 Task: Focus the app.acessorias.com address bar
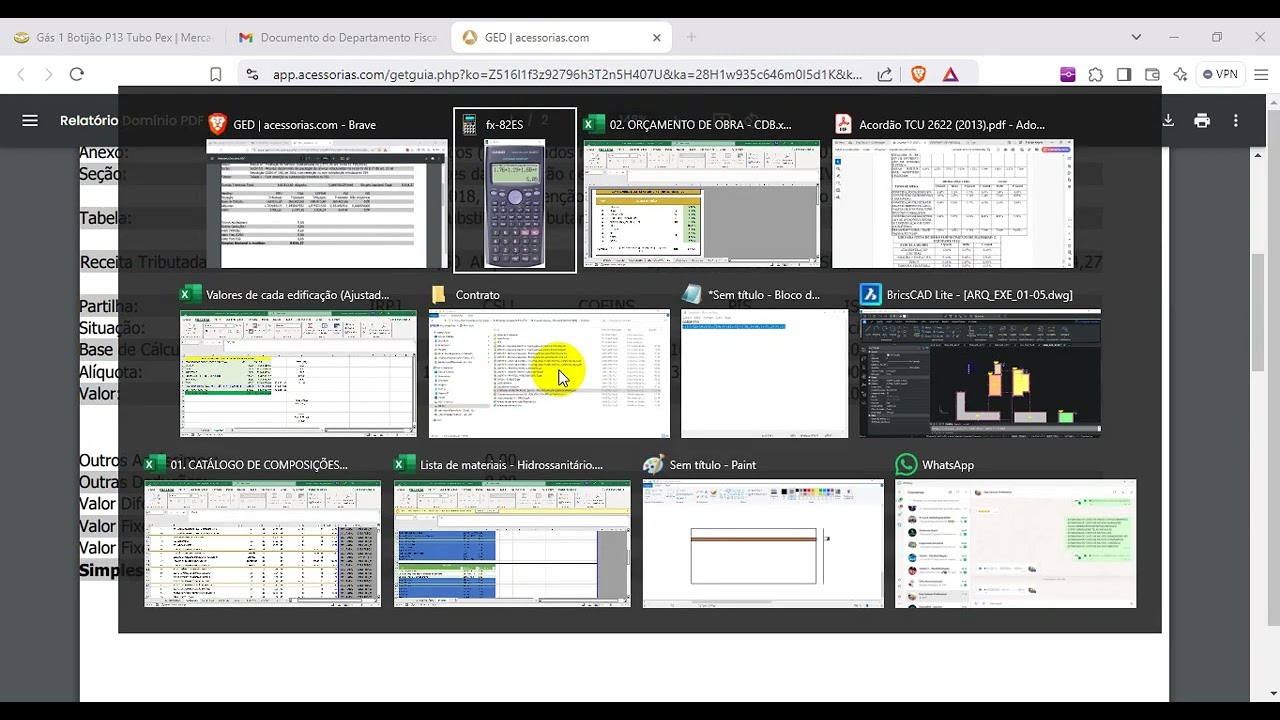(x=567, y=74)
